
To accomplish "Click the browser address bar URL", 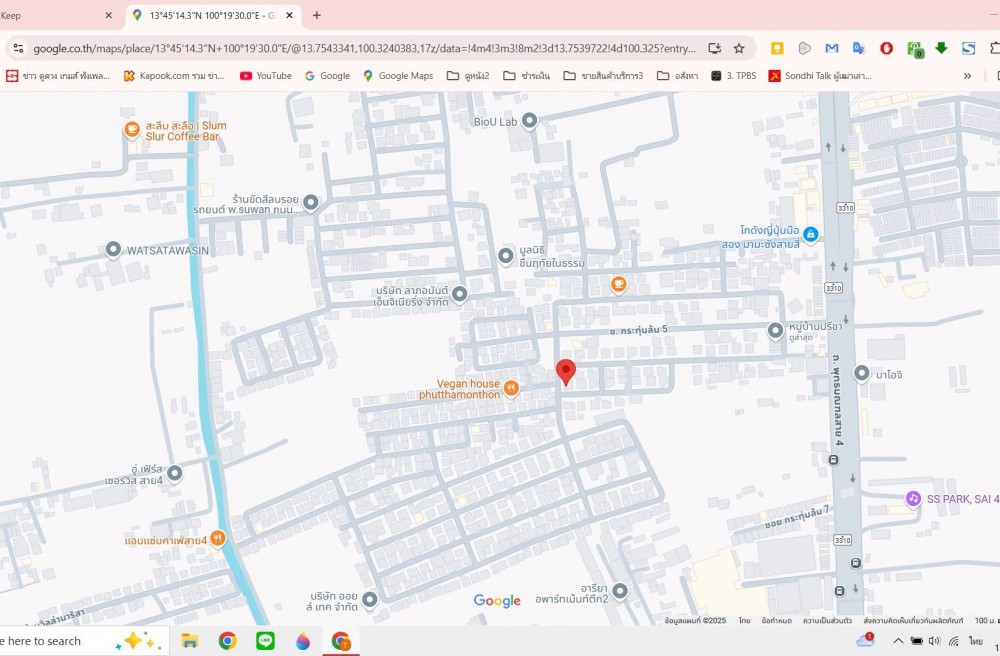I will (364, 48).
